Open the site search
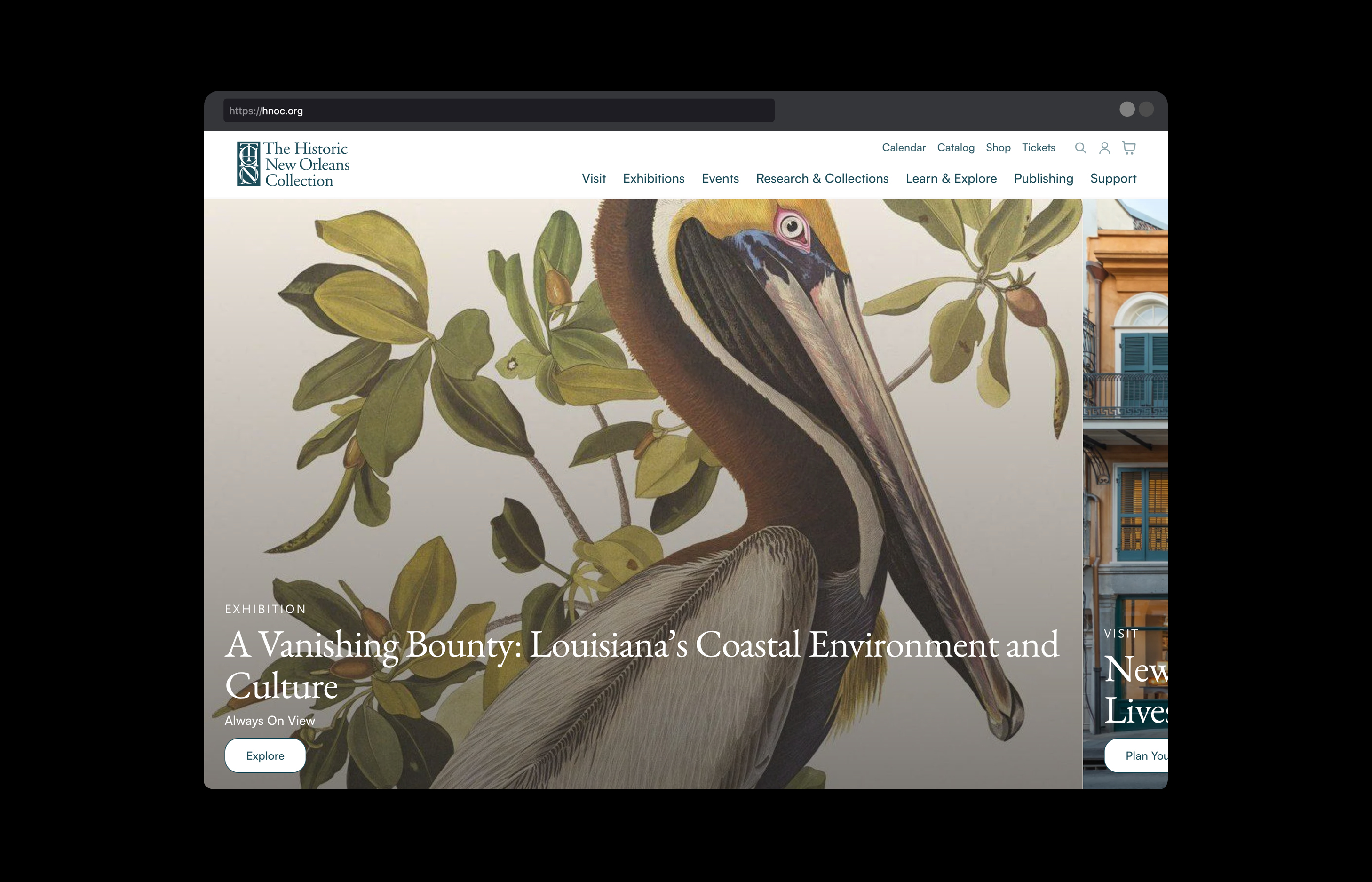Screen dimensions: 1372x882 (1081, 148)
